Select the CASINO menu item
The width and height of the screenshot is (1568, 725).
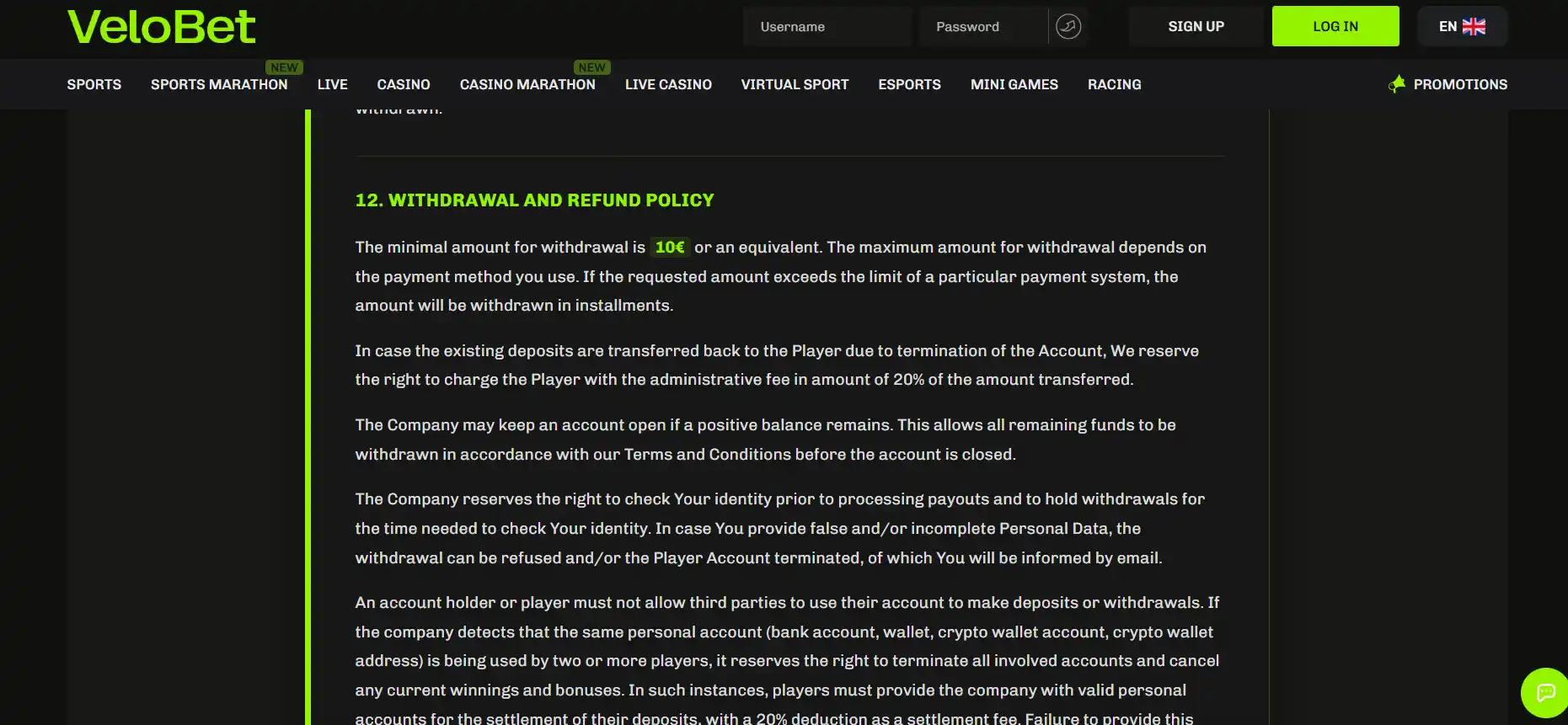tap(404, 84)
